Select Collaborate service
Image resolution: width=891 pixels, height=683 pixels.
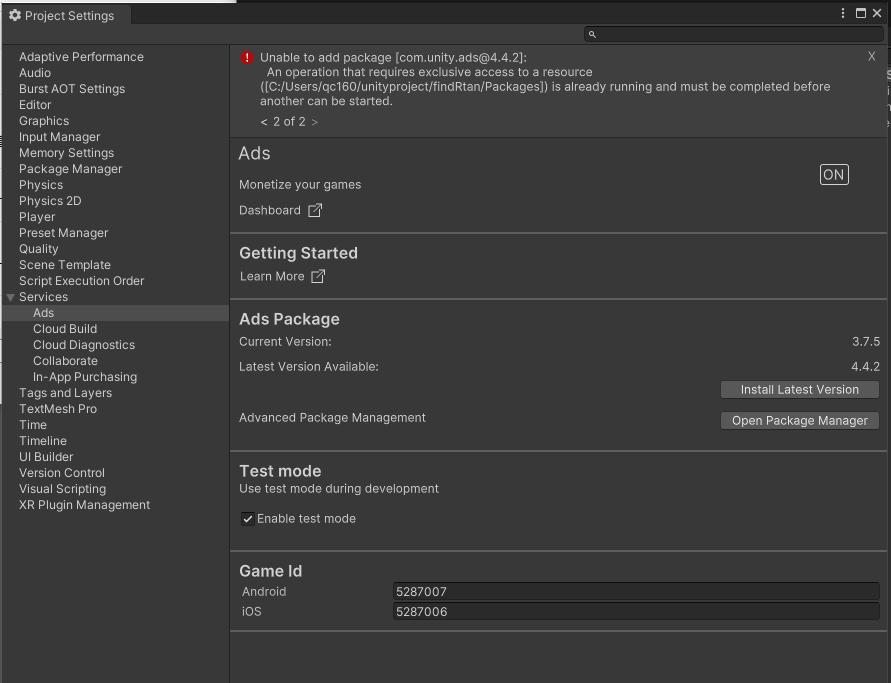[65, 361]
